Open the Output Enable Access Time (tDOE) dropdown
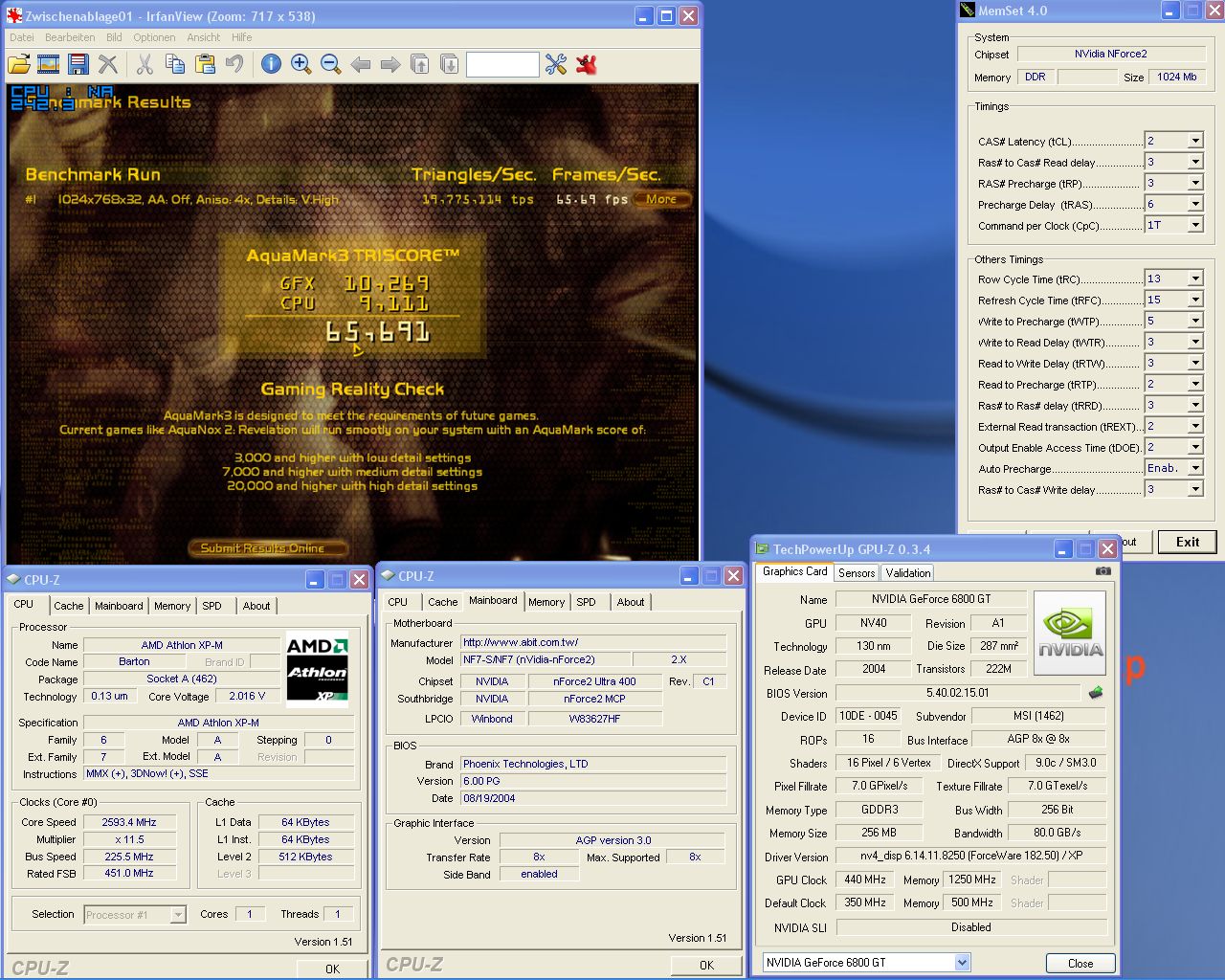This screenshot has width=1225, height=980. pyautogui.click(x=1195, y=447)
